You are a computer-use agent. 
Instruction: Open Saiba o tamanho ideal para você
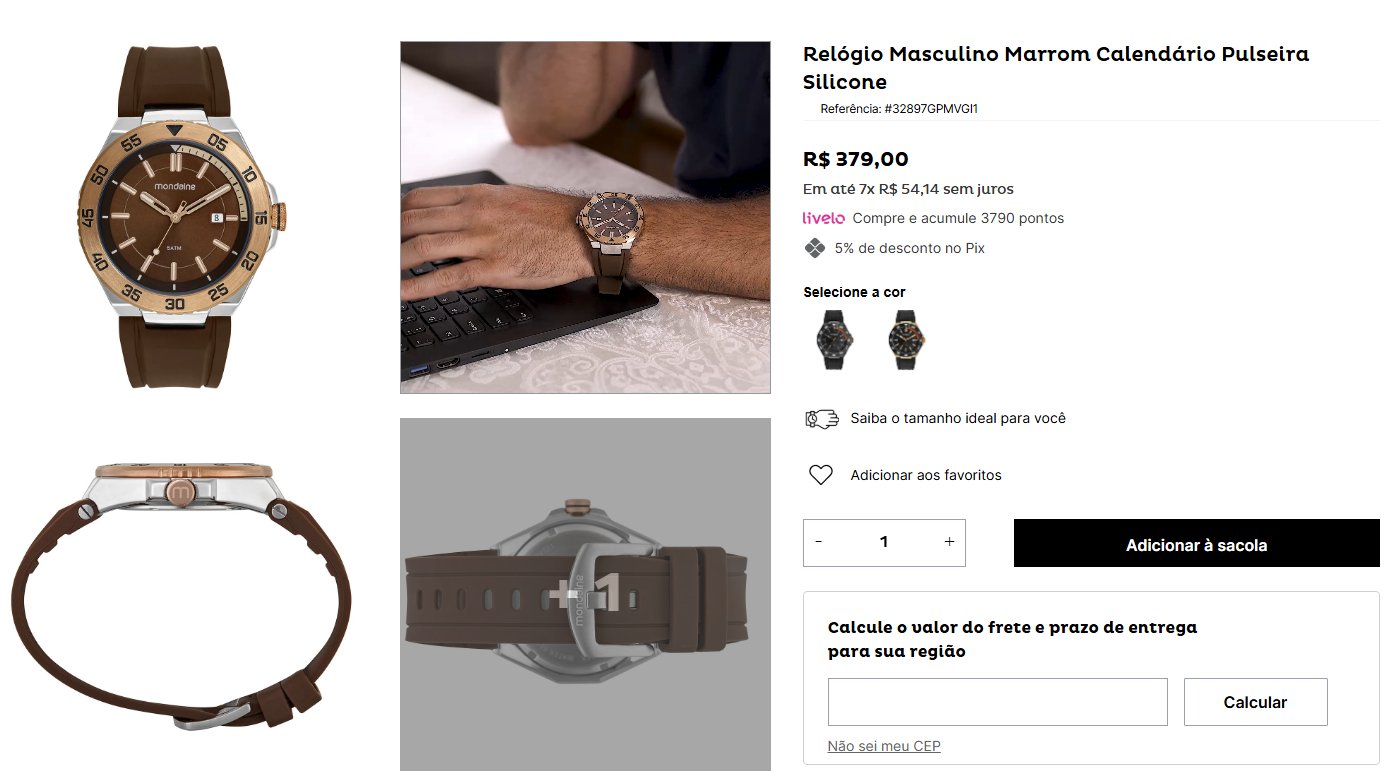pyautogui.click(x=957, y=419)
